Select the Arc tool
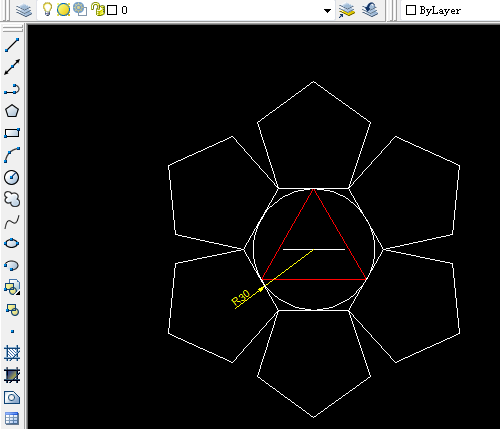 coord(12,155)
